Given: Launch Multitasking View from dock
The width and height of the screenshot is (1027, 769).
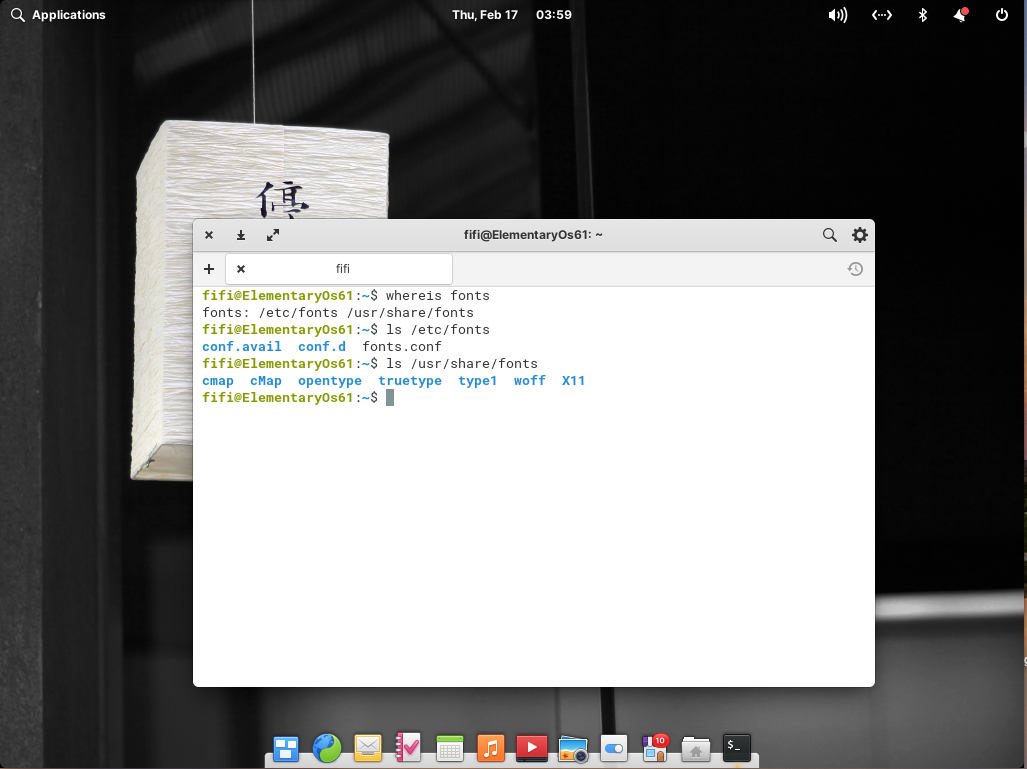Looking at the screenshot, I should (286, 747).
